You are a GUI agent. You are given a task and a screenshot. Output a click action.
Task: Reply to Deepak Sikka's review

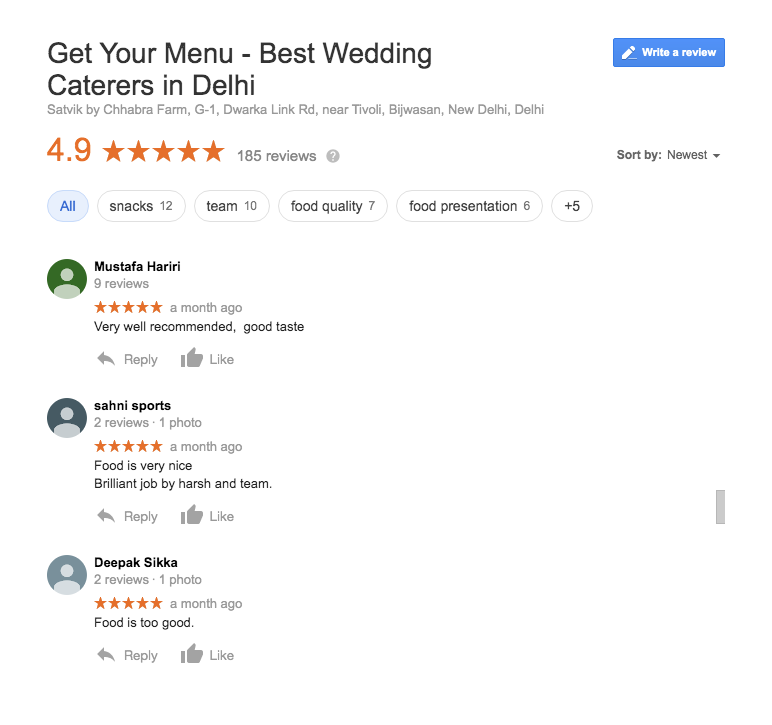pyautogui.click(x=128, y=656)
